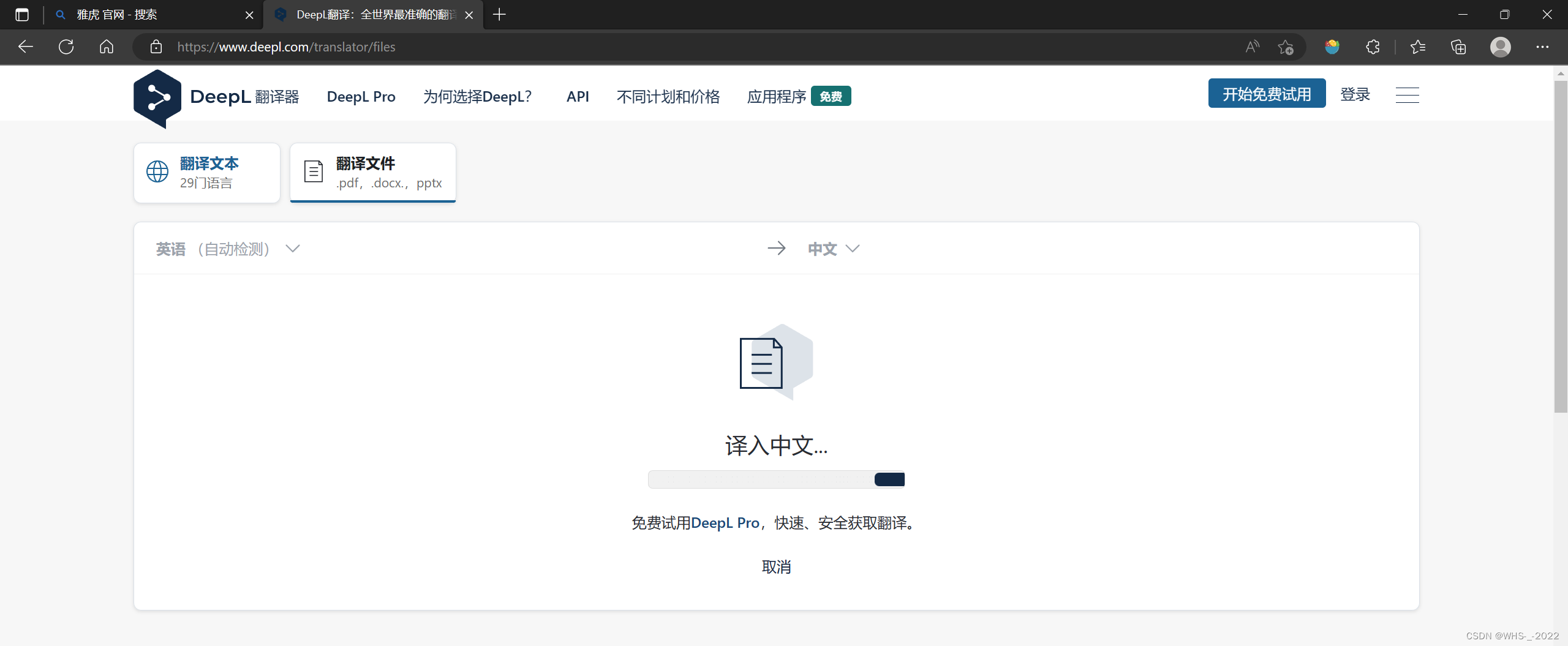The image size is (1568, 646).
Task: Minimize the browser window
Action: pyautogui.click(x=1463, y=15)
